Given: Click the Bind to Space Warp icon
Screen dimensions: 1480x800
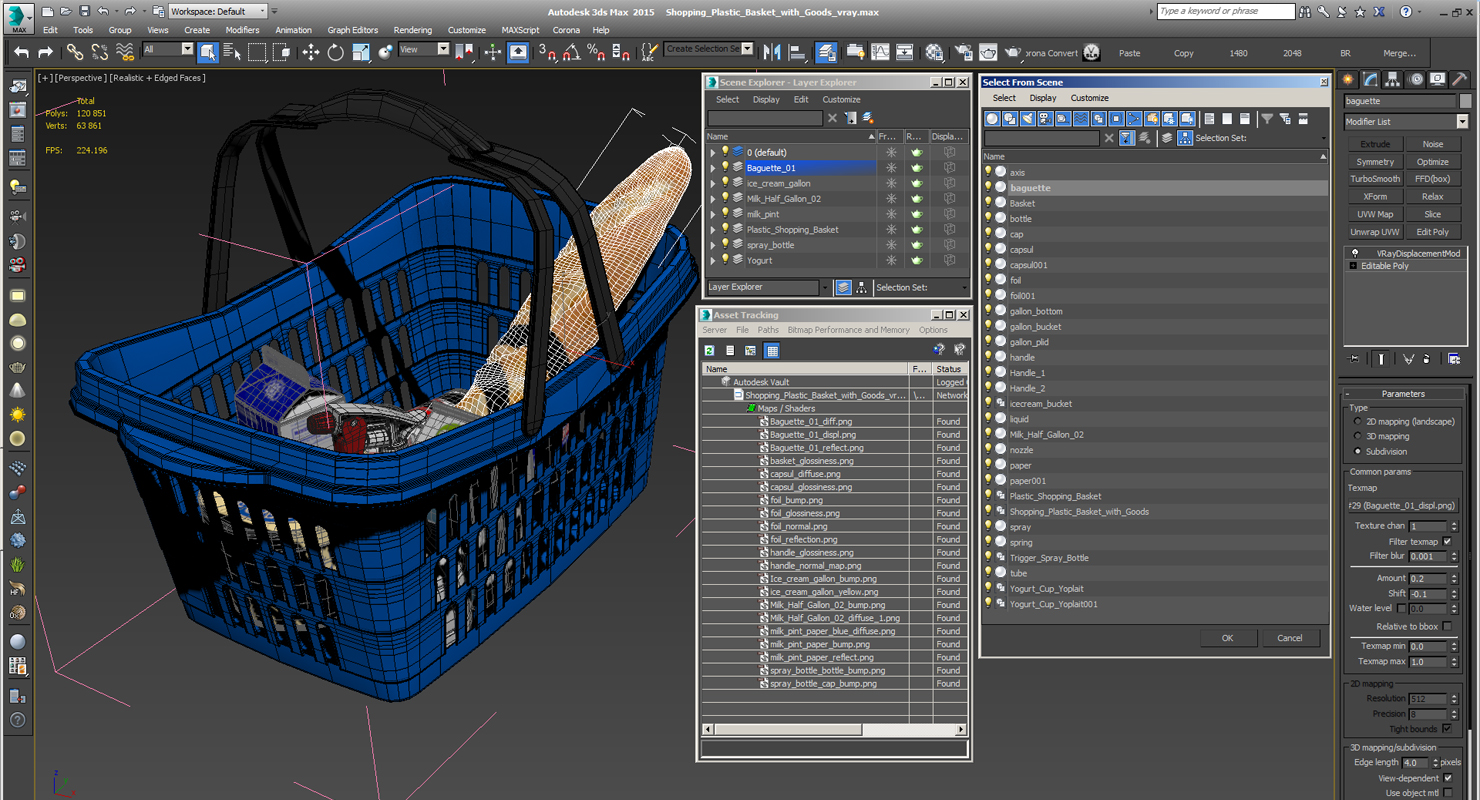Looking at the screenshot, I should pyautogui.click(x=125, y=52).
